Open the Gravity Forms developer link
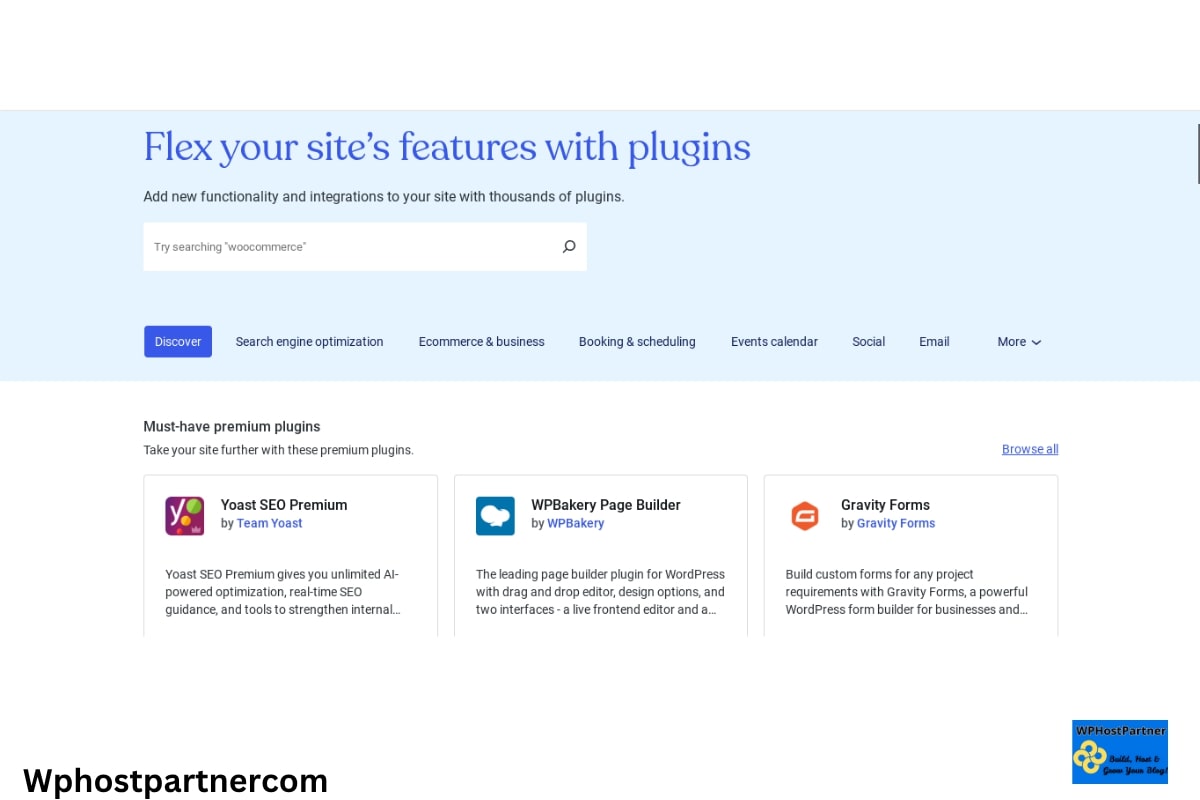1200x800 pixels. (x=896, y=523)
